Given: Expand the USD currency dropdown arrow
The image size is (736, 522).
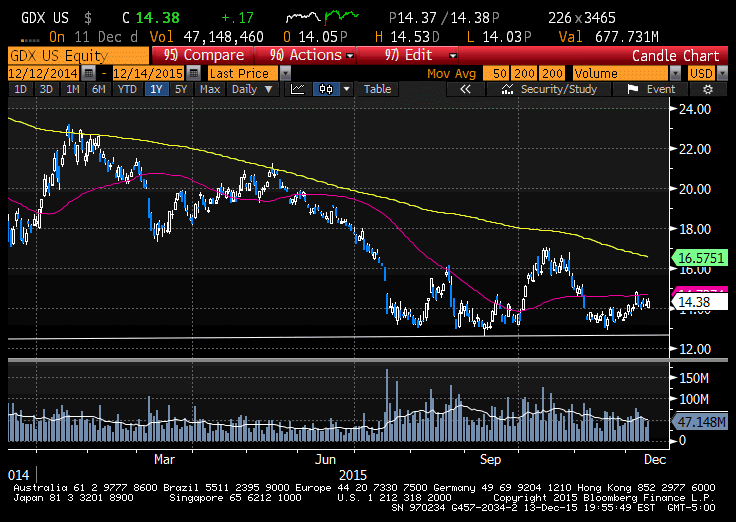Looking at the screenshot, I should tap(722, 73).
